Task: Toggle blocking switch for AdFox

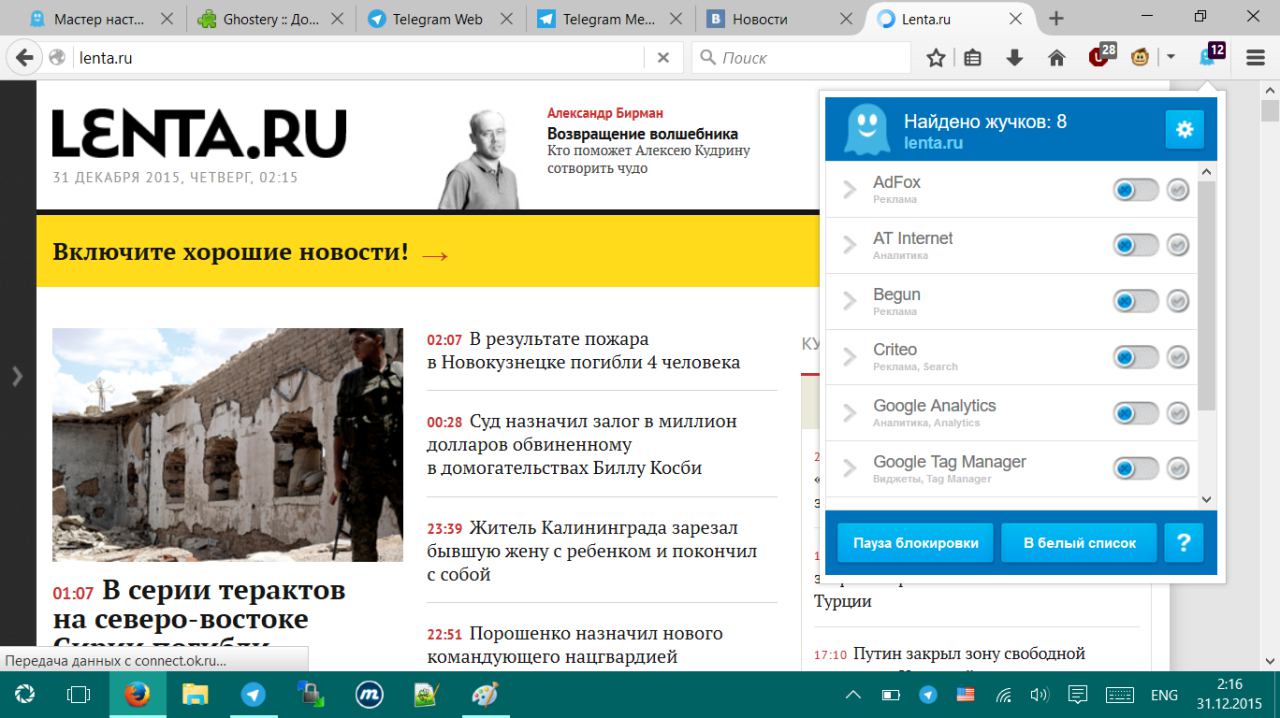Action: click(x=1136, y=189)
